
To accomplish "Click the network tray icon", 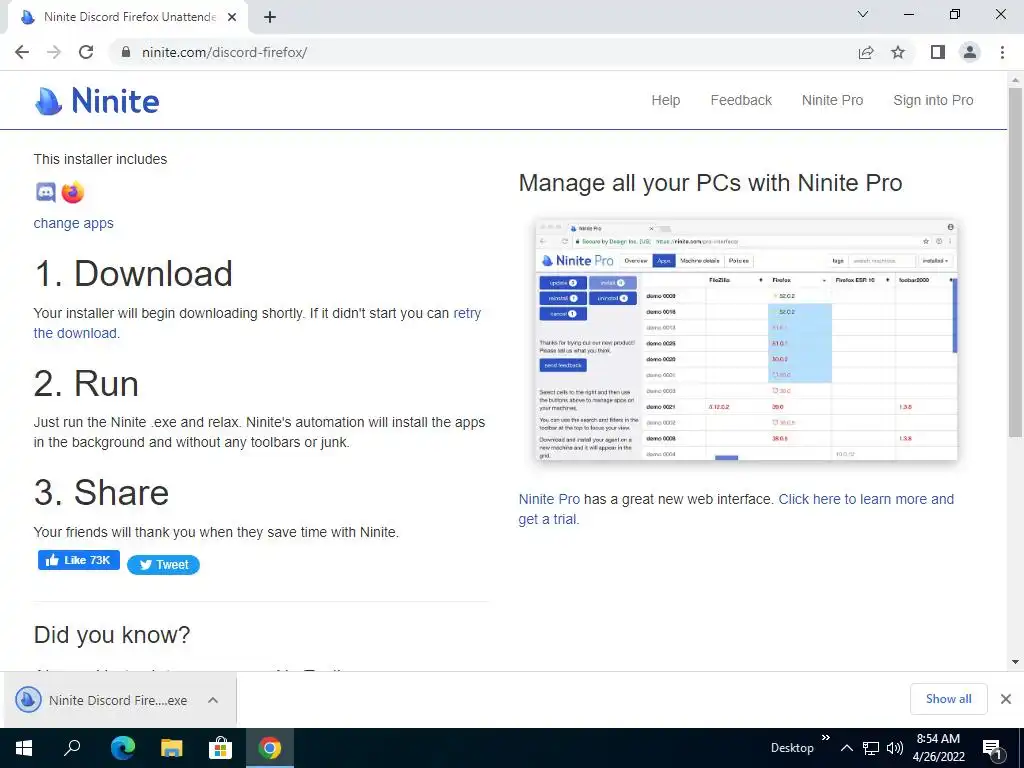I will [871, 748].
